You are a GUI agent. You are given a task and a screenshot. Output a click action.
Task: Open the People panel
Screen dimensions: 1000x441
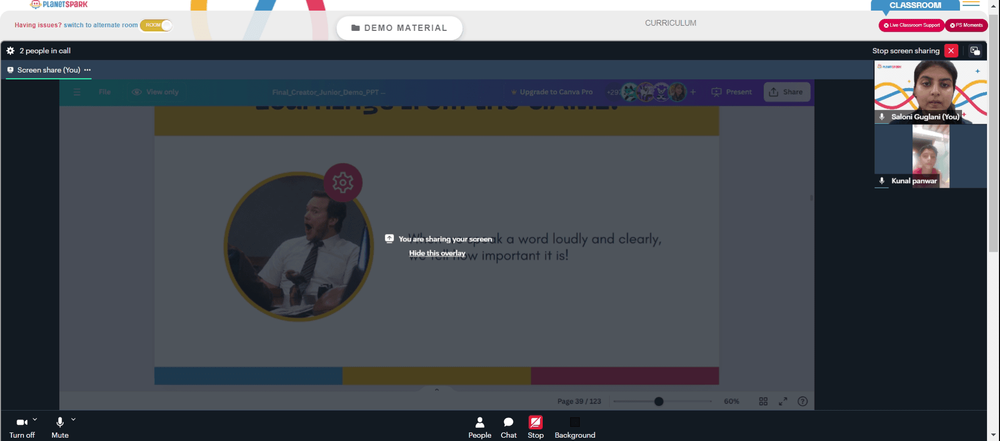[480, 428]
